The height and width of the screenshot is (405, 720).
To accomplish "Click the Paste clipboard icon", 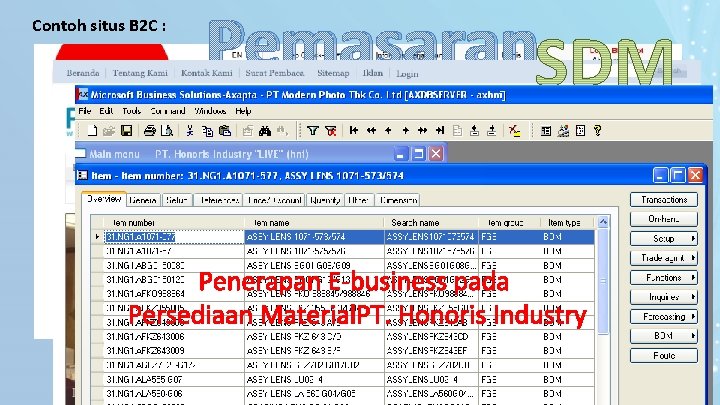I will pos(225,131).
